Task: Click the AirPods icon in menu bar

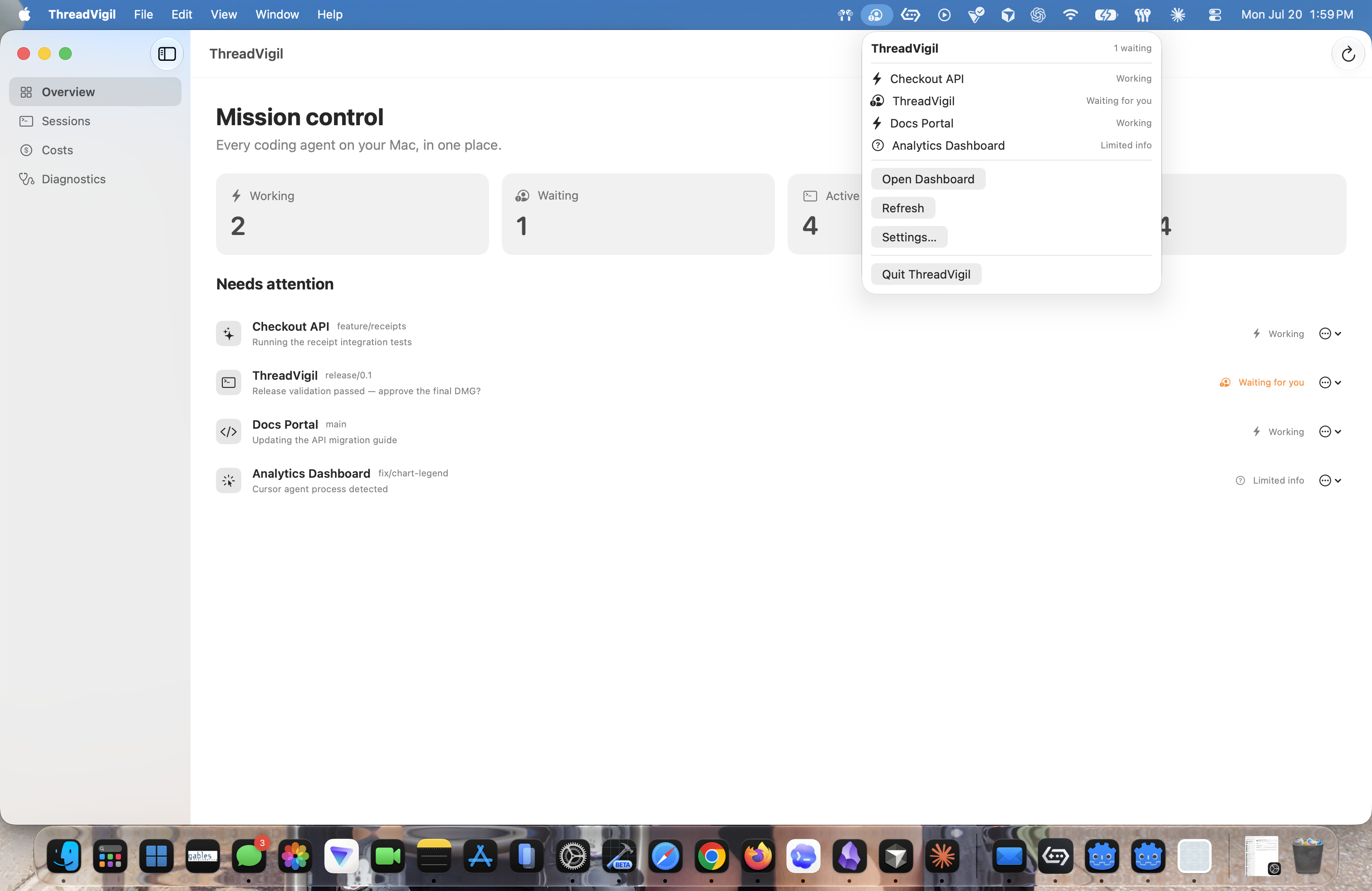Action: pos(845,15)
